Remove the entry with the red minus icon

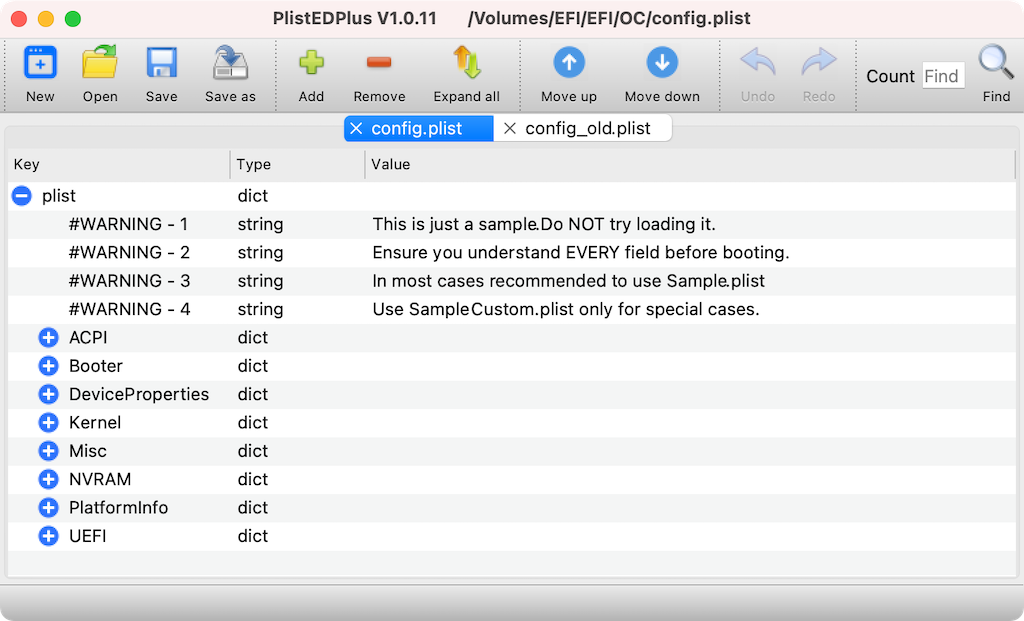pos(379,63)
